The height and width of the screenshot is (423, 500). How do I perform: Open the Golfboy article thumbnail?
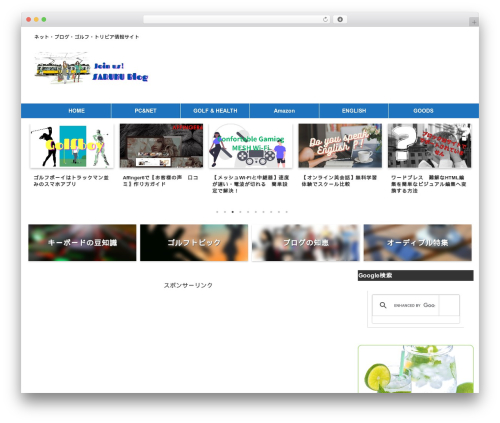[x=72, y=146]
